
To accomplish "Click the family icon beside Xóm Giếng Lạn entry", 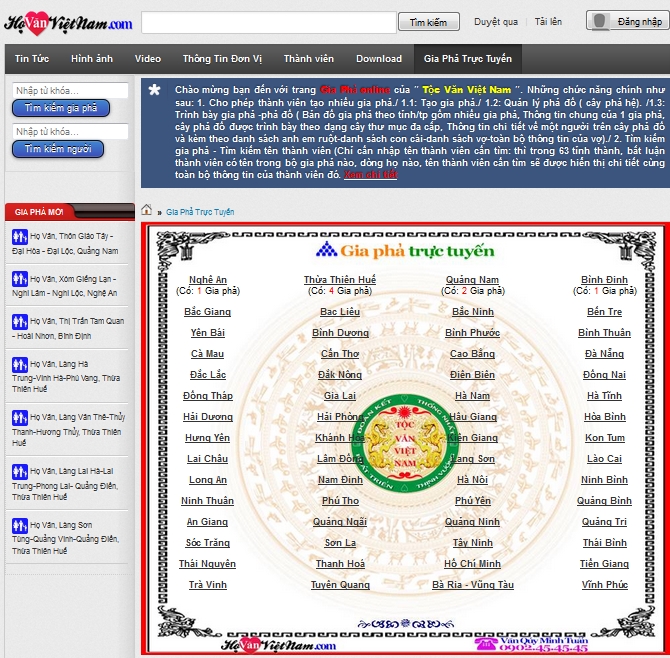I will coord(18,285).
